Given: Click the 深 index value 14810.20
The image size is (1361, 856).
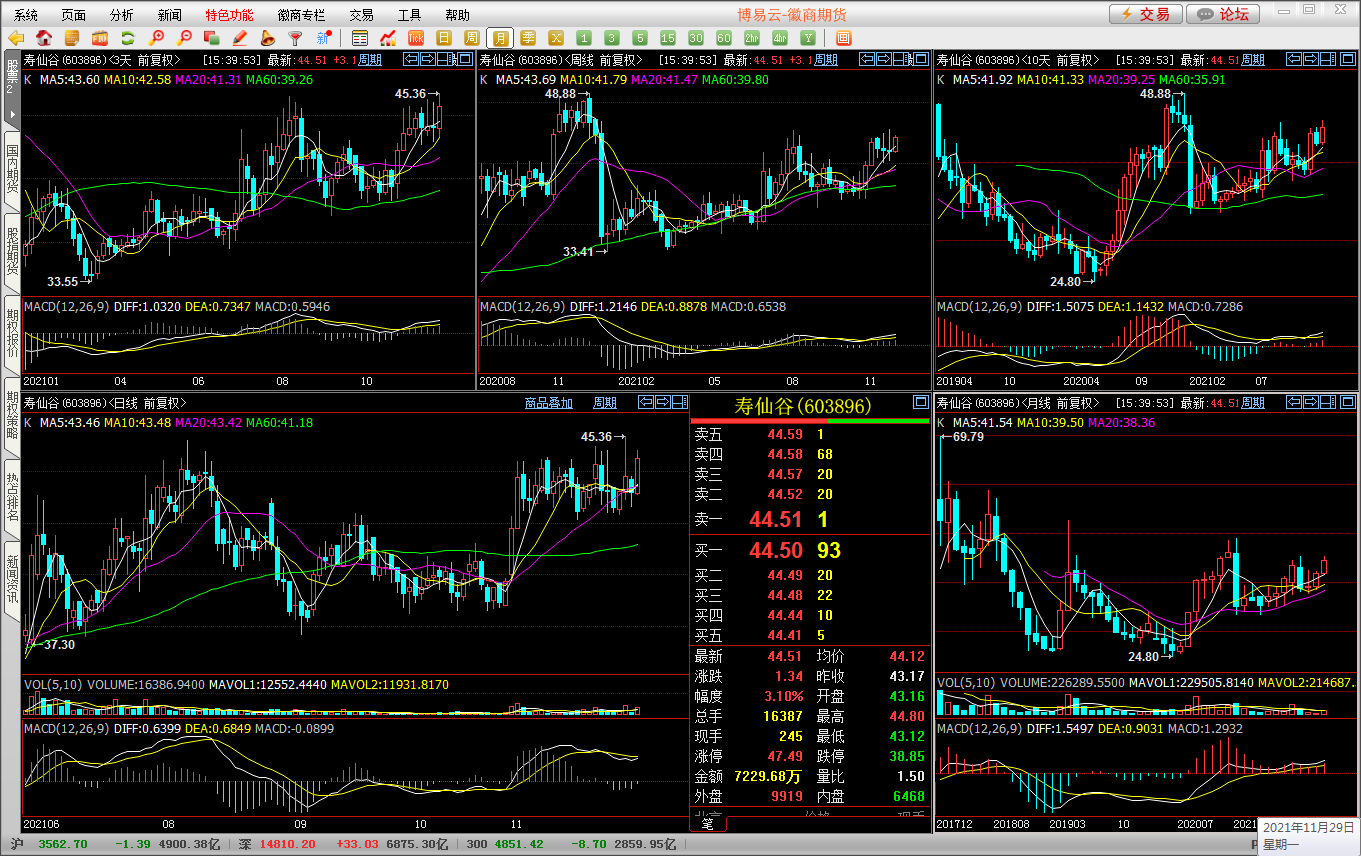Looking at the screenshot, I should (288, 844).
